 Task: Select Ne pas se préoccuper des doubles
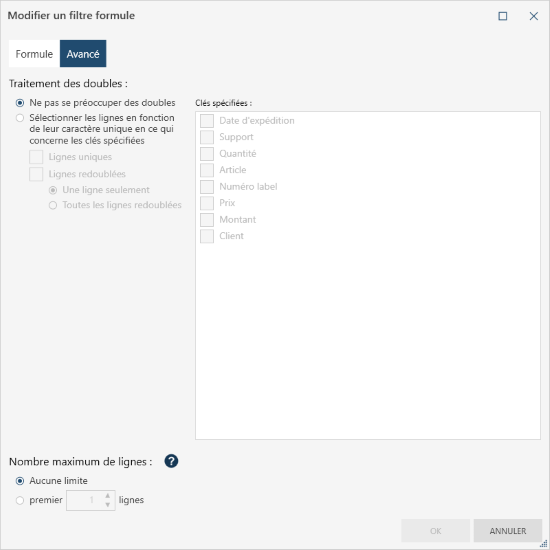pos(20,103)
